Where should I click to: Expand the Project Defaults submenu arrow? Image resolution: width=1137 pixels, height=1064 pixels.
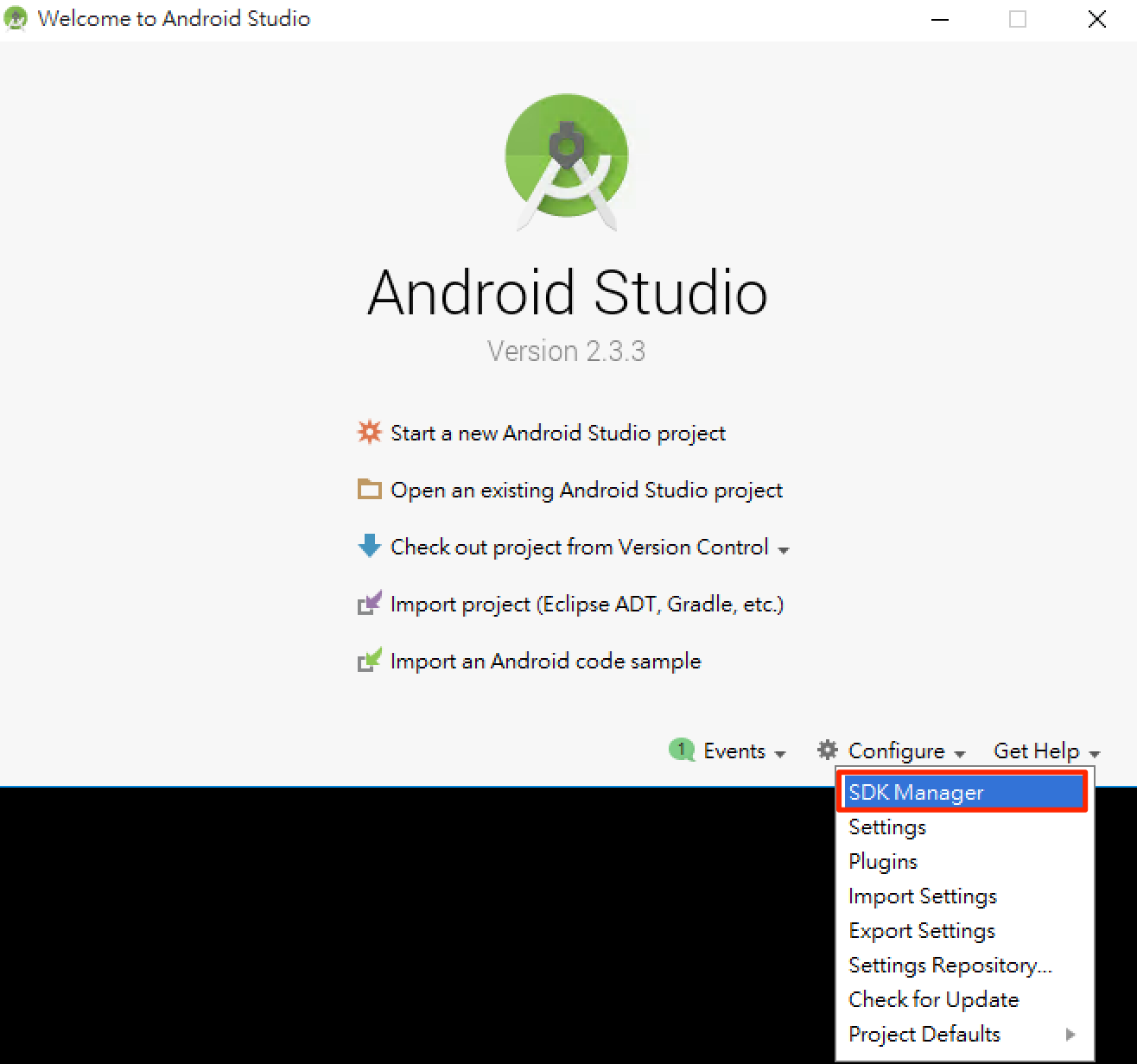coord(1070,1034)
